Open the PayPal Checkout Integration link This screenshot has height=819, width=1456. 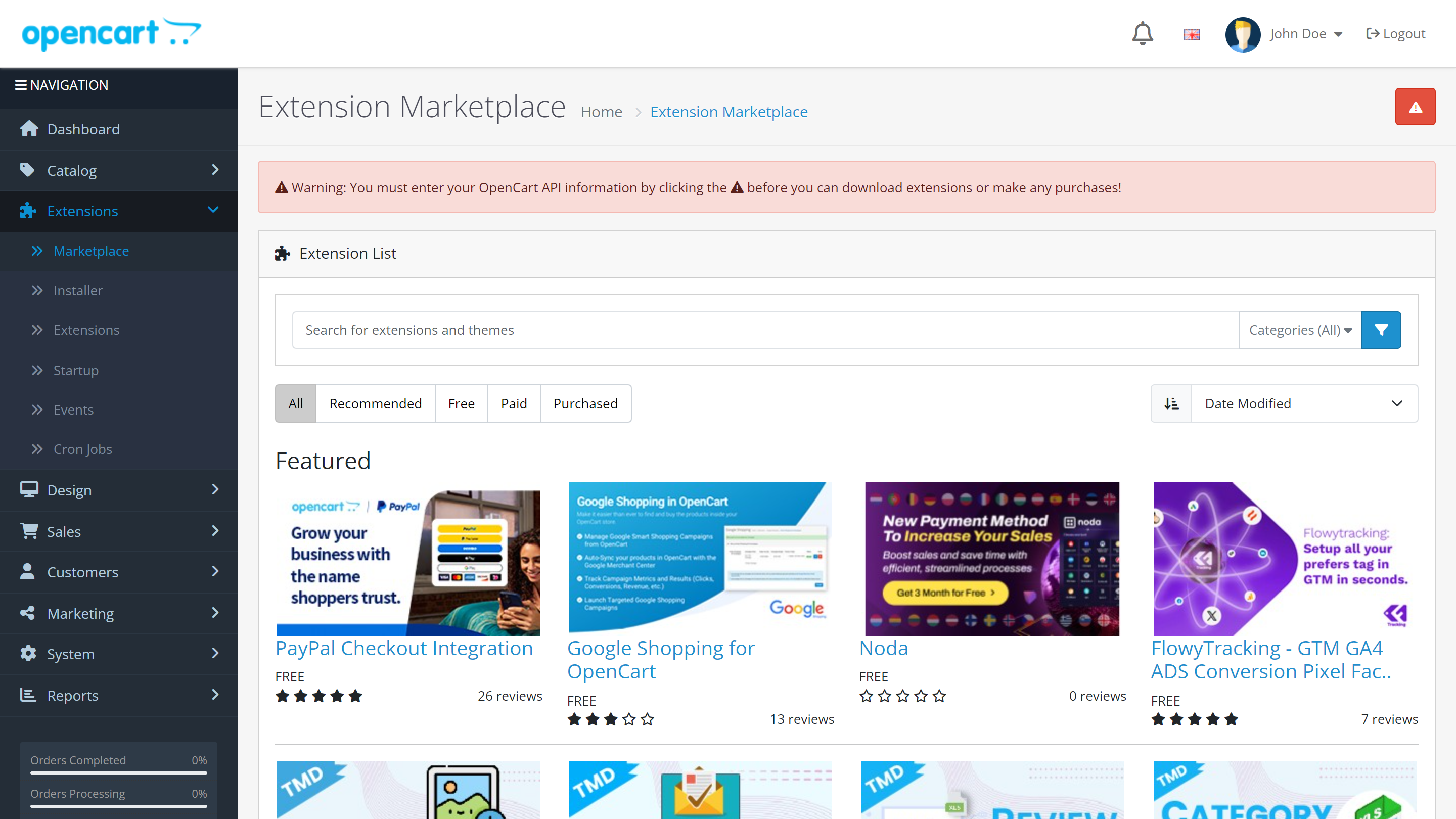[403, 648]
